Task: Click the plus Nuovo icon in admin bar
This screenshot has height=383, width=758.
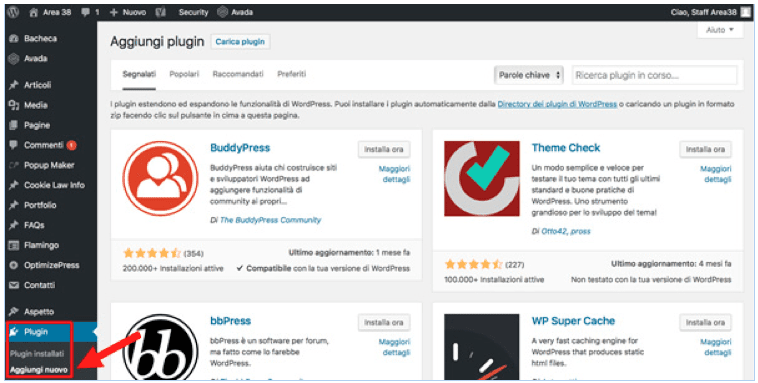Action: 114,13
